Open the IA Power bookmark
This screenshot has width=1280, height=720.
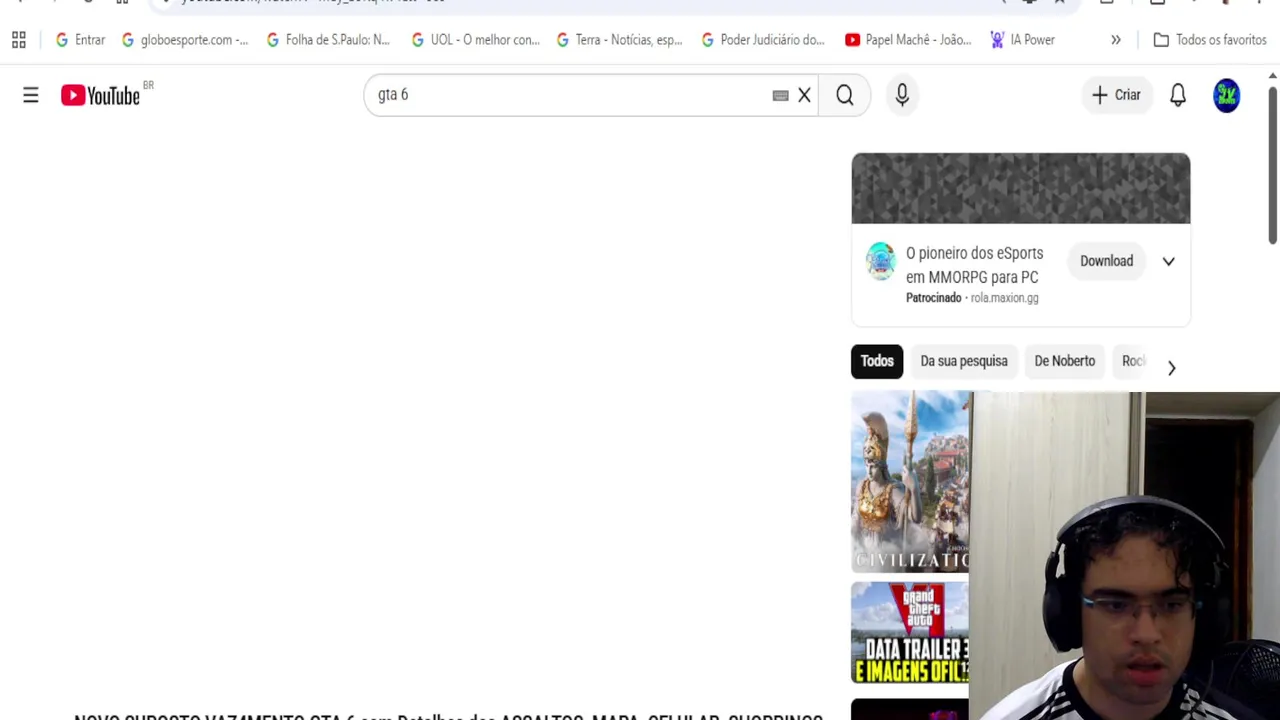pyautogui.click(x=1023, y=40)
